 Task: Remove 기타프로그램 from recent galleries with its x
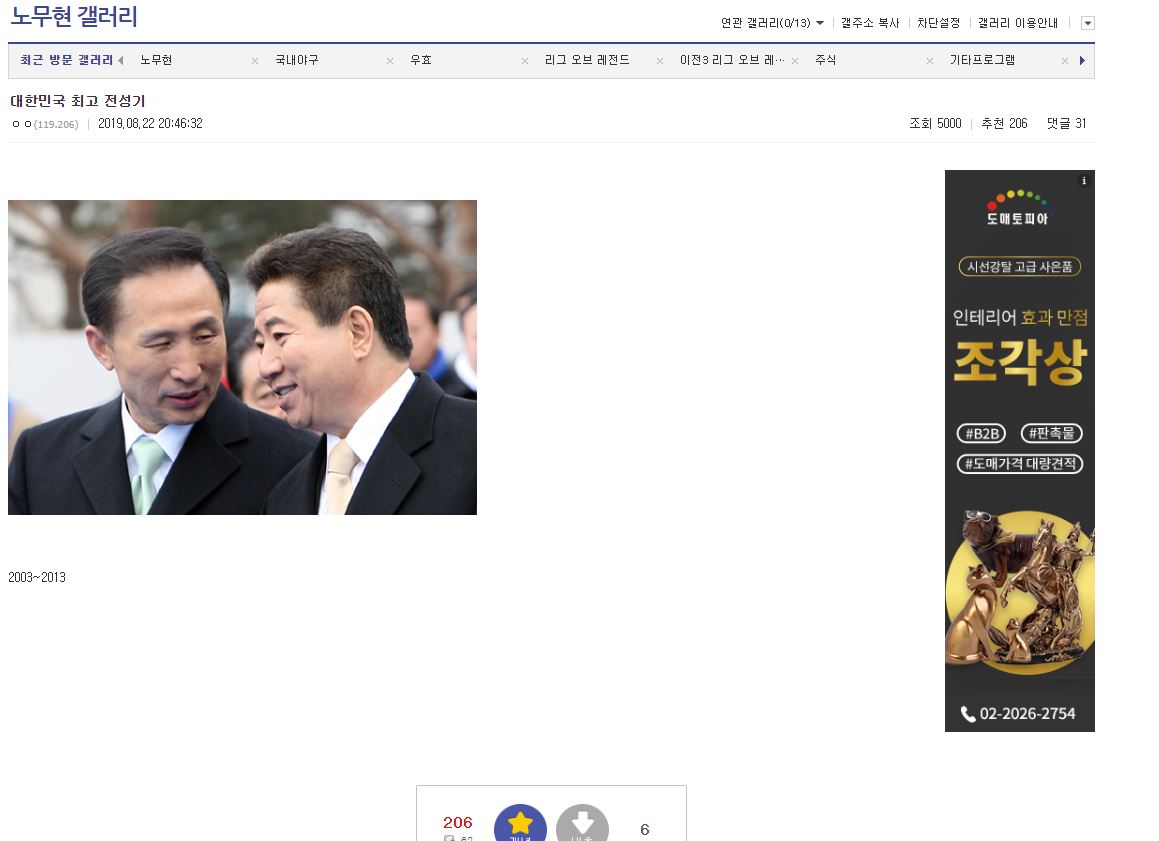pos(1065,61)
